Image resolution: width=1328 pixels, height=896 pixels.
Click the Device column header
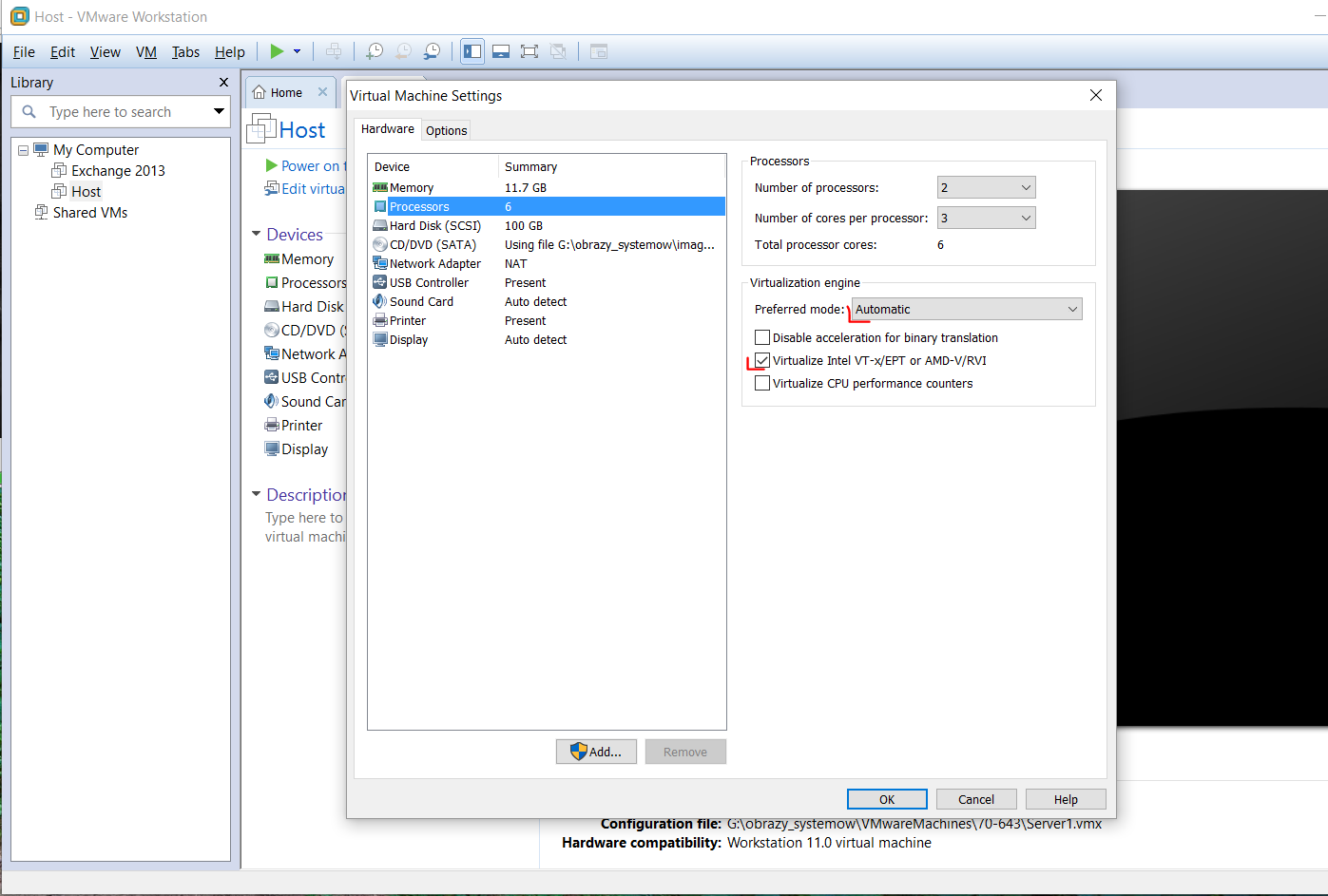[x=433, y=167]
